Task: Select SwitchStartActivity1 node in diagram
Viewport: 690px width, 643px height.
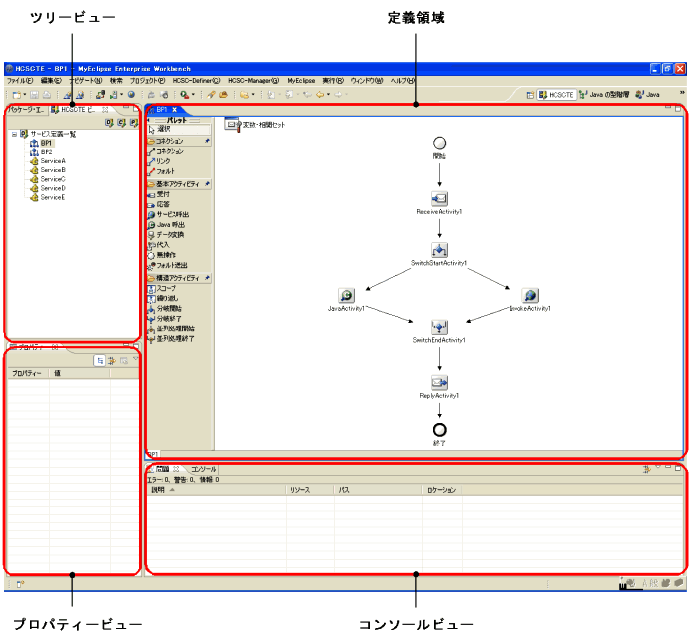Action: pos(439,250)
